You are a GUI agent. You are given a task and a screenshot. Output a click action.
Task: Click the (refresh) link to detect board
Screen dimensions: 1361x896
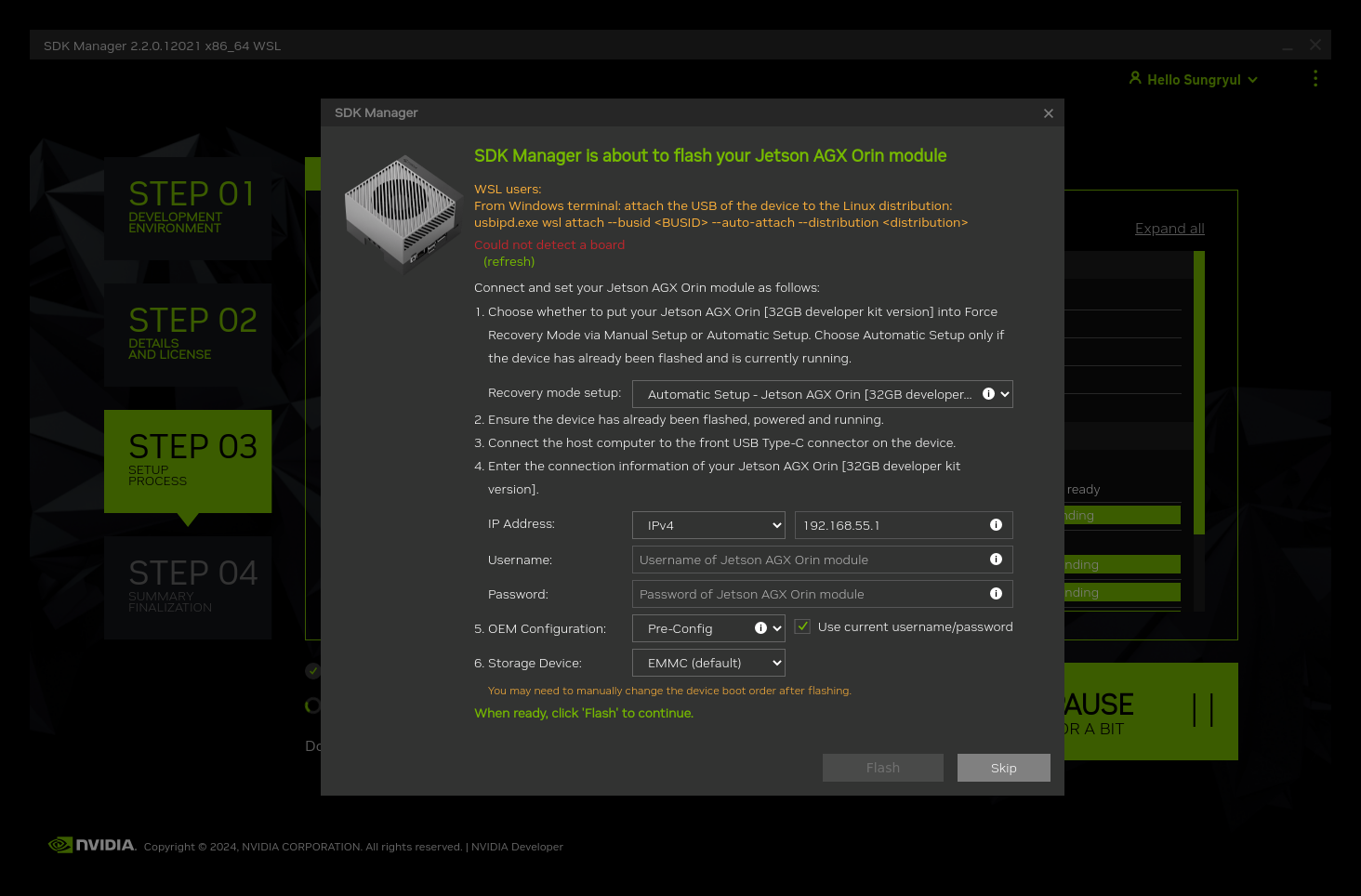(509, 262)
